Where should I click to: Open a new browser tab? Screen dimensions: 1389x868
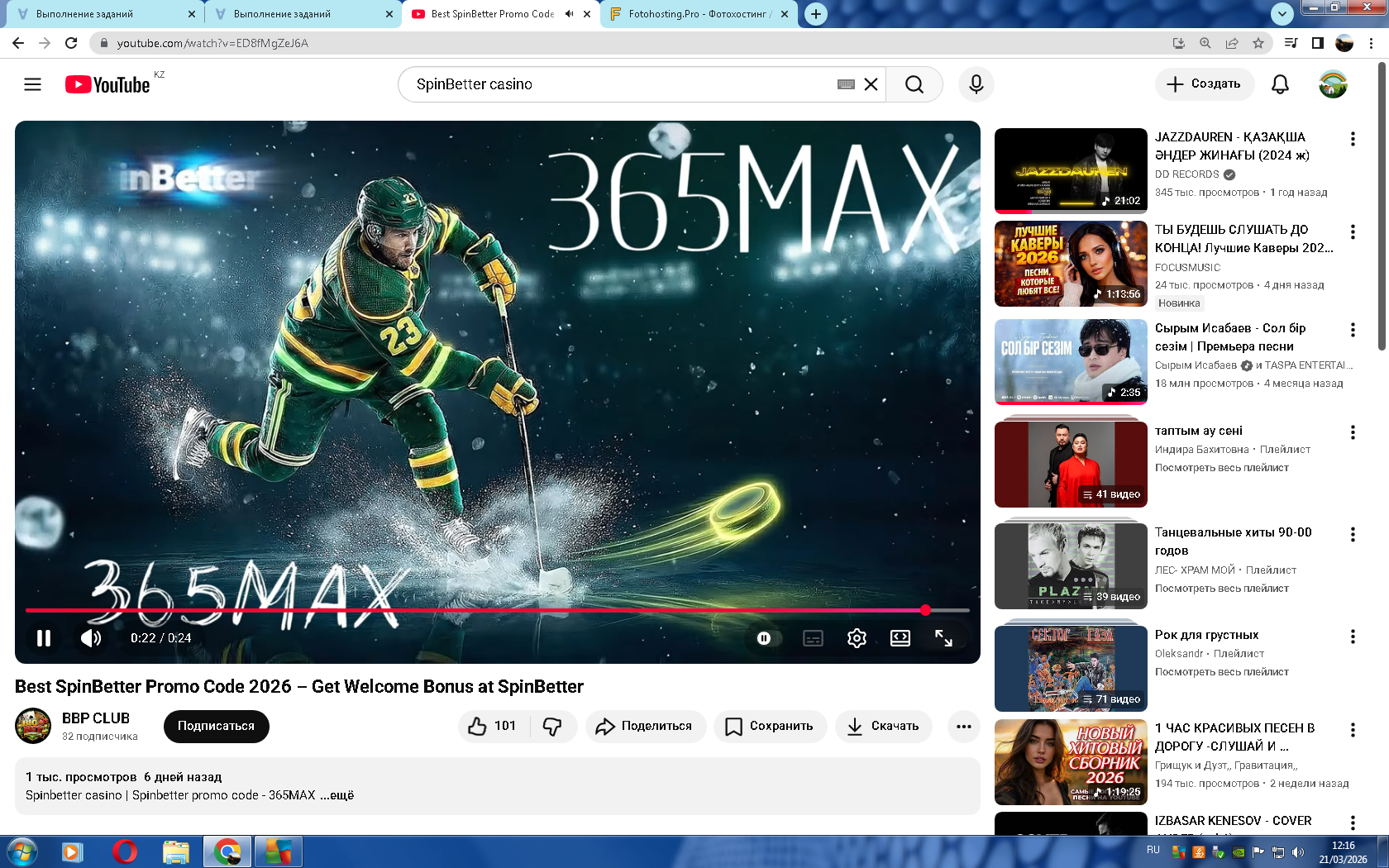[816, 14]
